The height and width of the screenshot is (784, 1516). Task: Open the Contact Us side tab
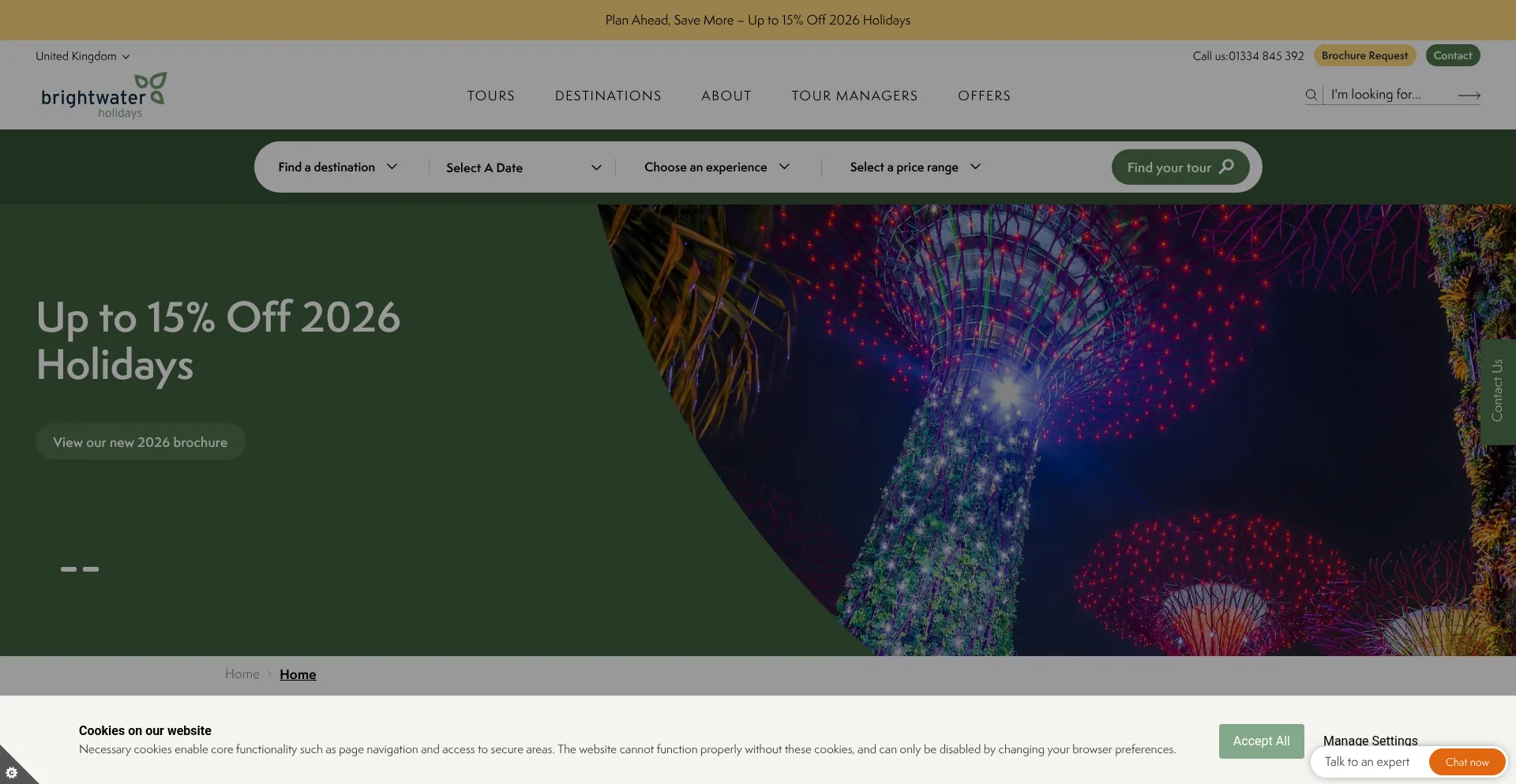tap(1497, 391)
